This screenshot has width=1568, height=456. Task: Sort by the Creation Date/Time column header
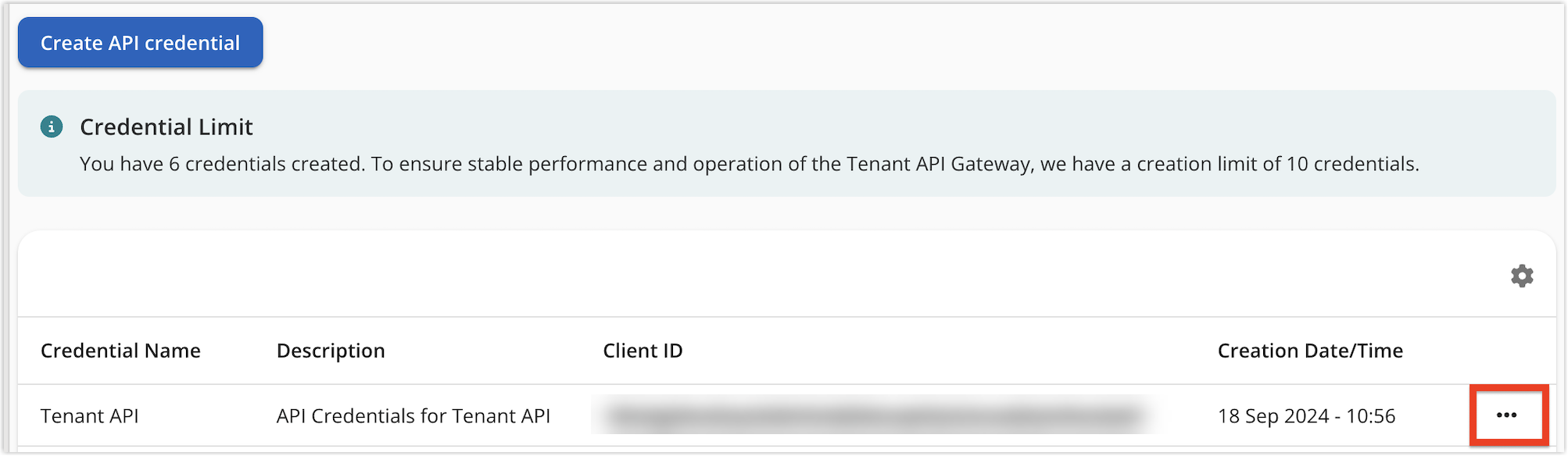1310,351
